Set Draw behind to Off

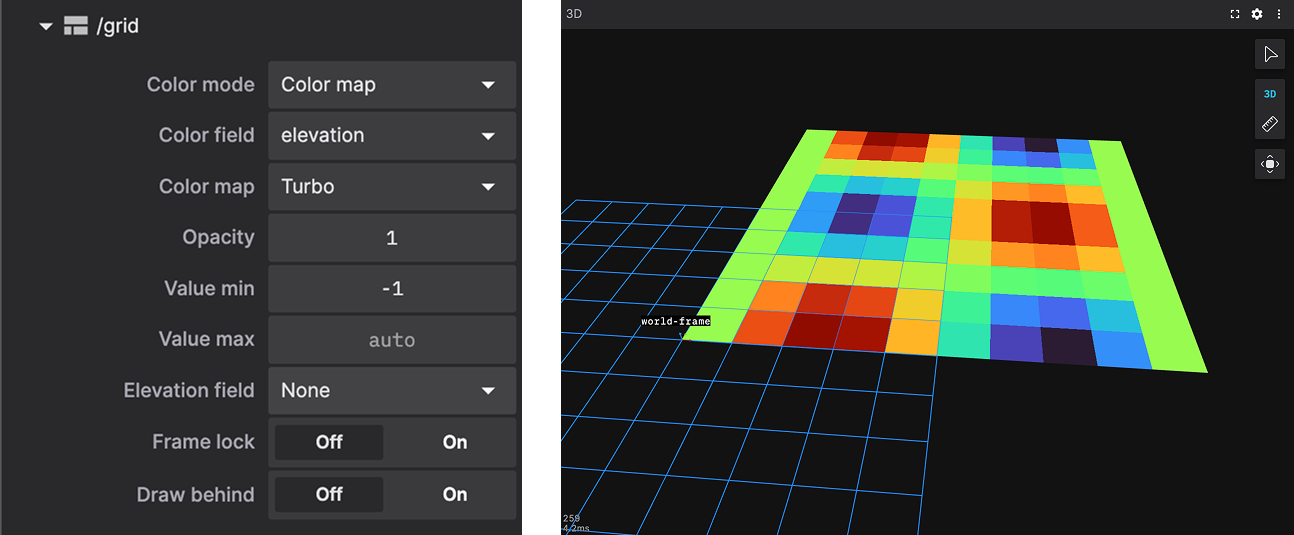coord(329,494)
